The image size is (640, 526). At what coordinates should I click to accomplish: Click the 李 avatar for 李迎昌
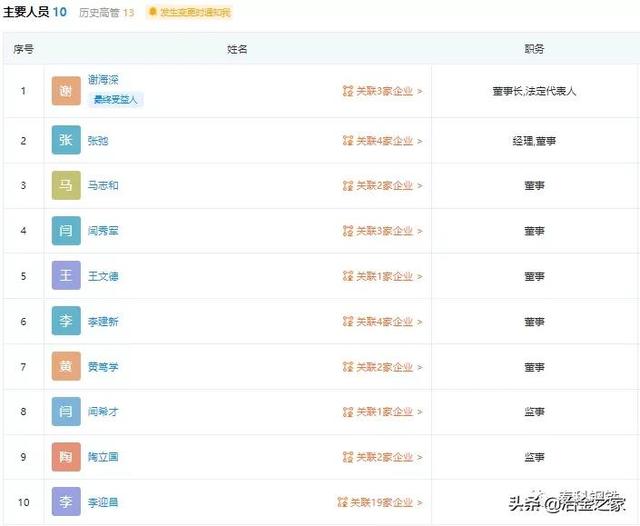click(66, 502)
